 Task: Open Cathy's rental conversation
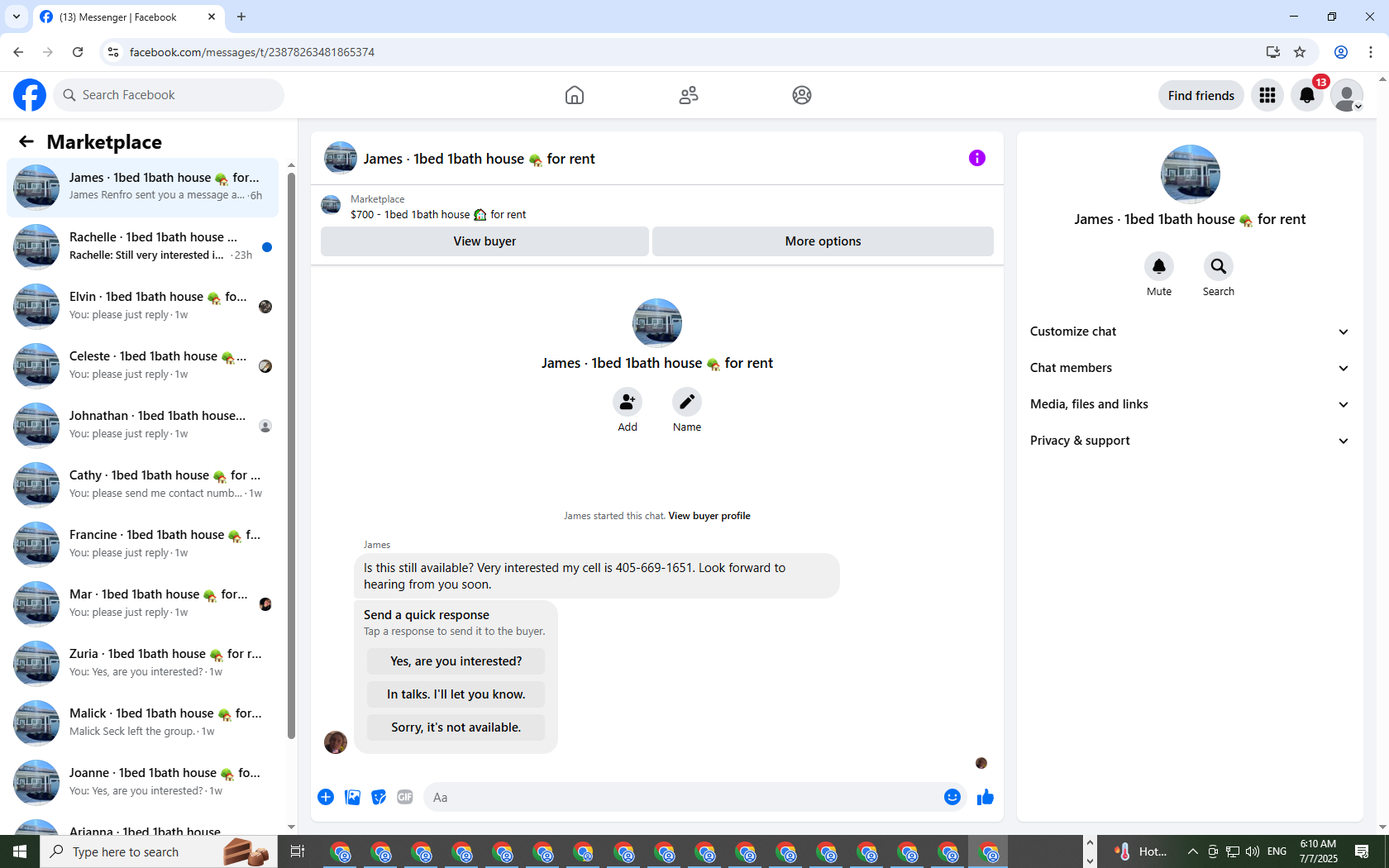point(143,485)
